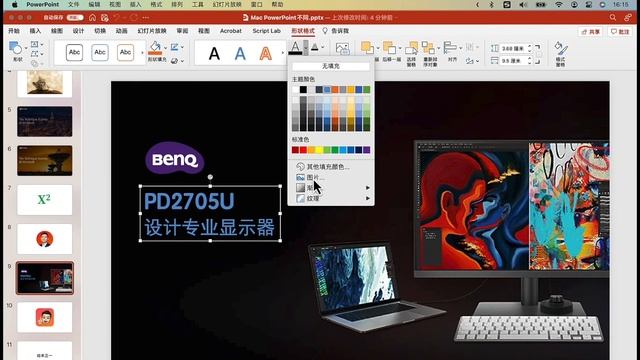Switch to the 幻灯片放映 ribbon tab
Screen dimensions: 640x360
152,31
